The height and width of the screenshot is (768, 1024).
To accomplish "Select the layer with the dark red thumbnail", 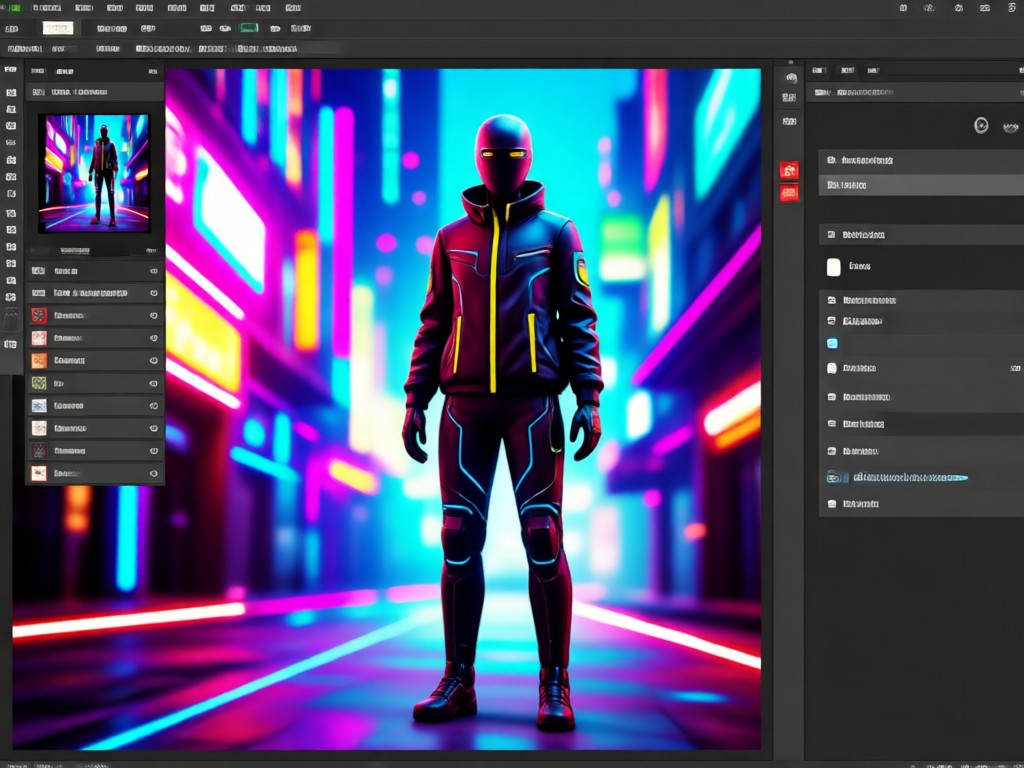I will (95, 315).
